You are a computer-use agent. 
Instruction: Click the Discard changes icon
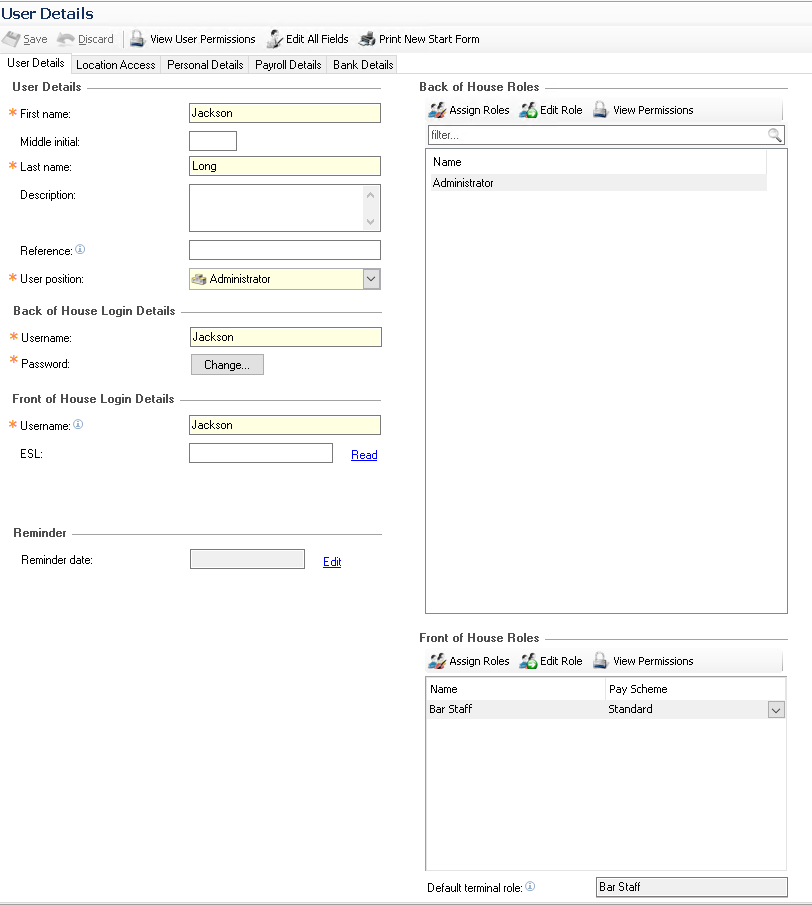(66, 39)
